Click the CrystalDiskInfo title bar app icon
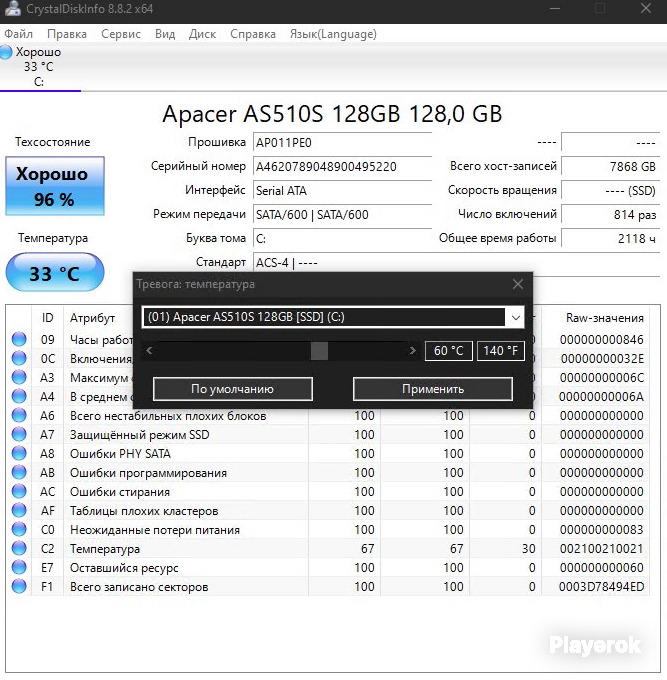 tap(12, 9)
